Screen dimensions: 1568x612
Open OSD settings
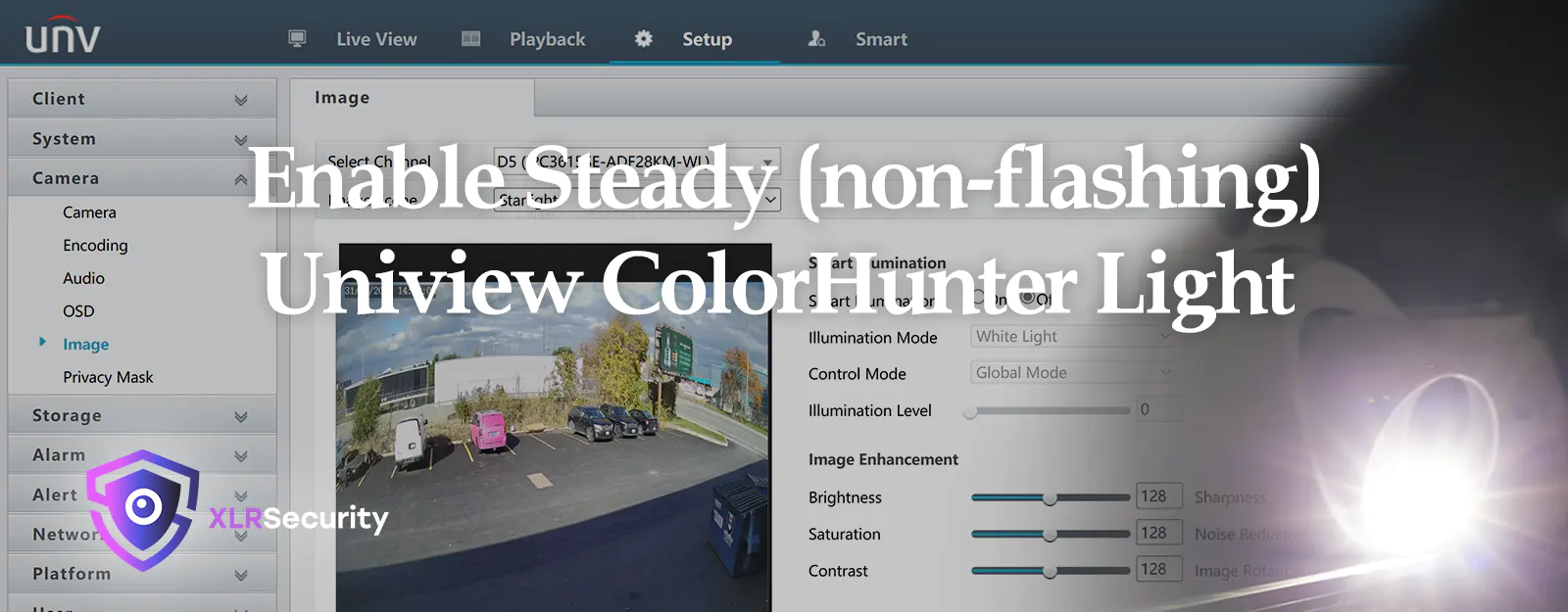pyautogui.click(x=78, y=311)
